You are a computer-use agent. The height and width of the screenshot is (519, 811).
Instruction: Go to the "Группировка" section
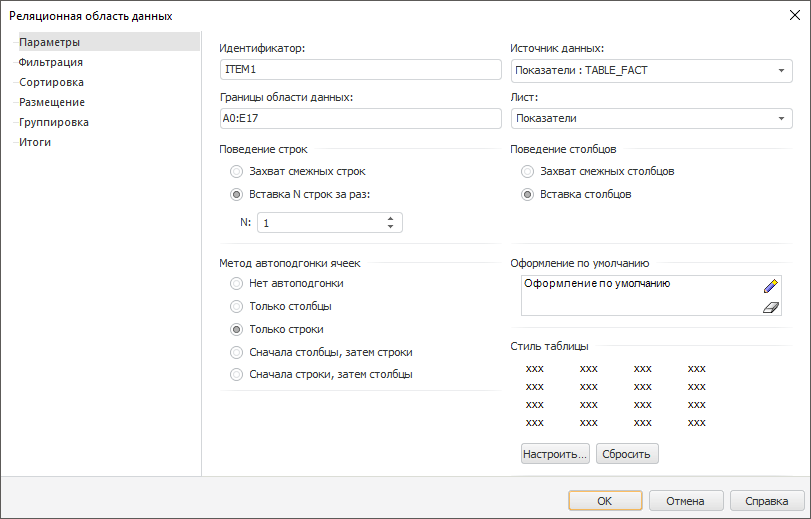click(53, 122)
